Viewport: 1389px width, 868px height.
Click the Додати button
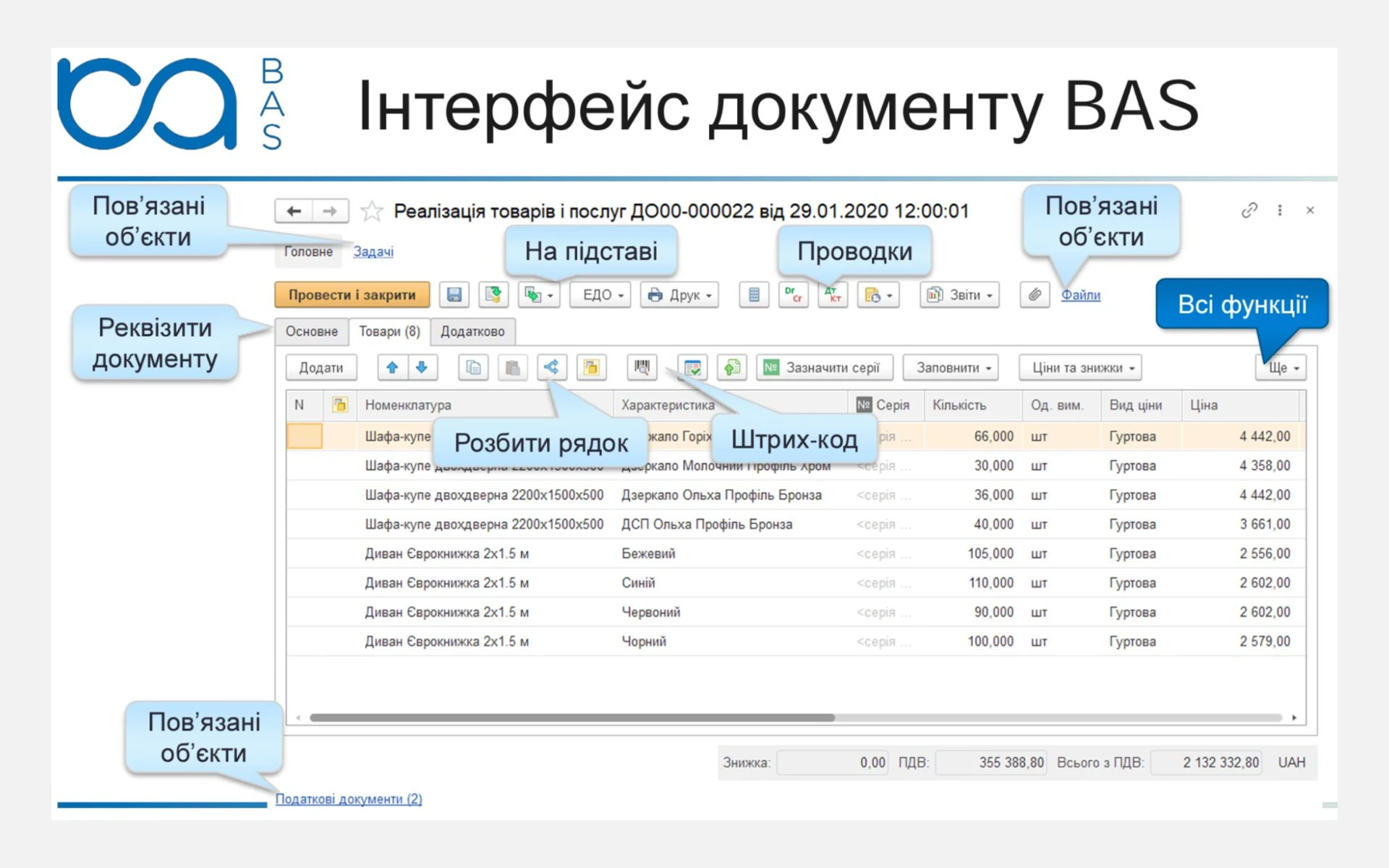(x=321, y=367)
